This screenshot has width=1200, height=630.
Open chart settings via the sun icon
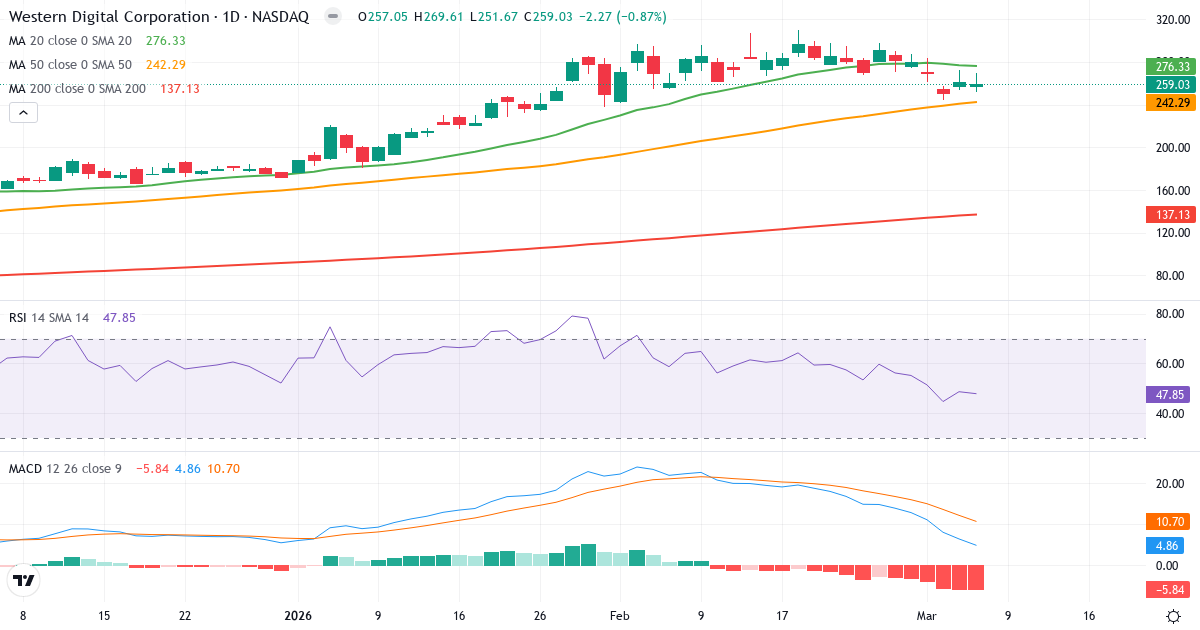[x=1176, y=618]
